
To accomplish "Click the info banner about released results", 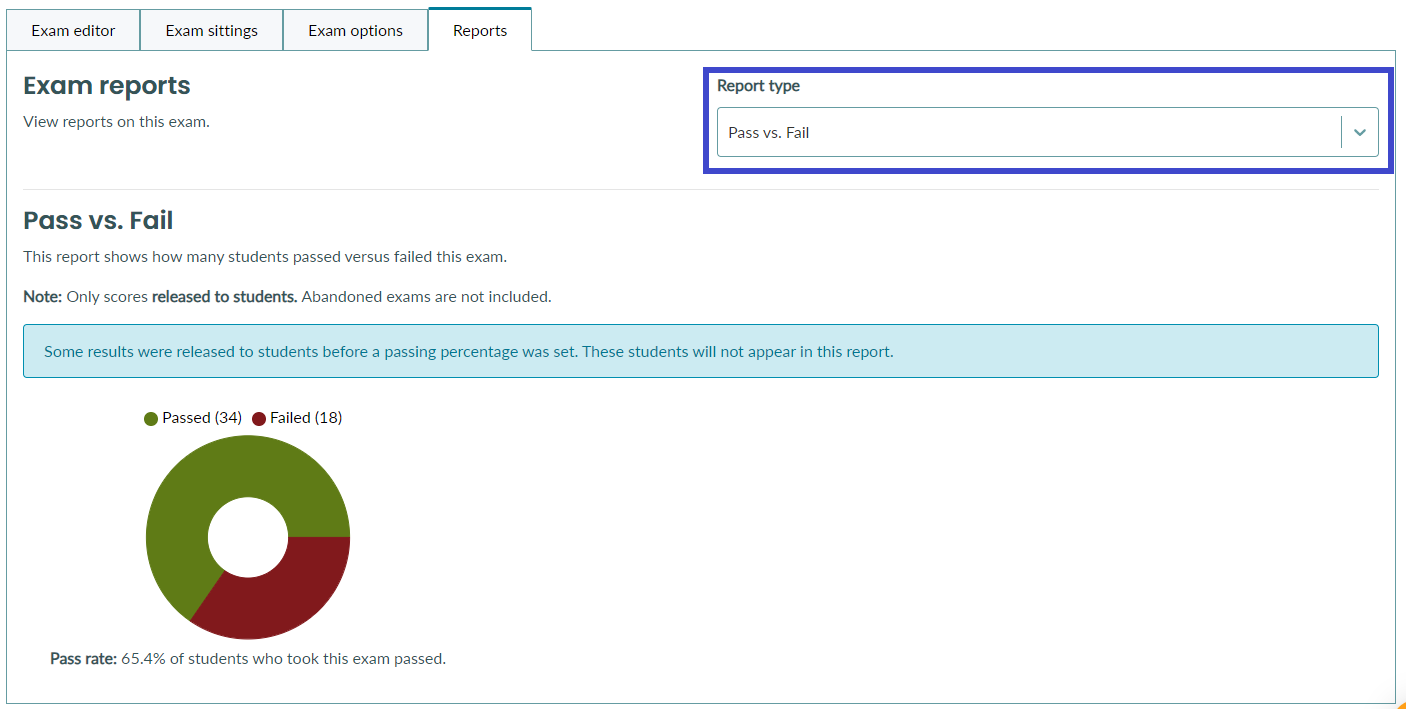I will (700, 350).
